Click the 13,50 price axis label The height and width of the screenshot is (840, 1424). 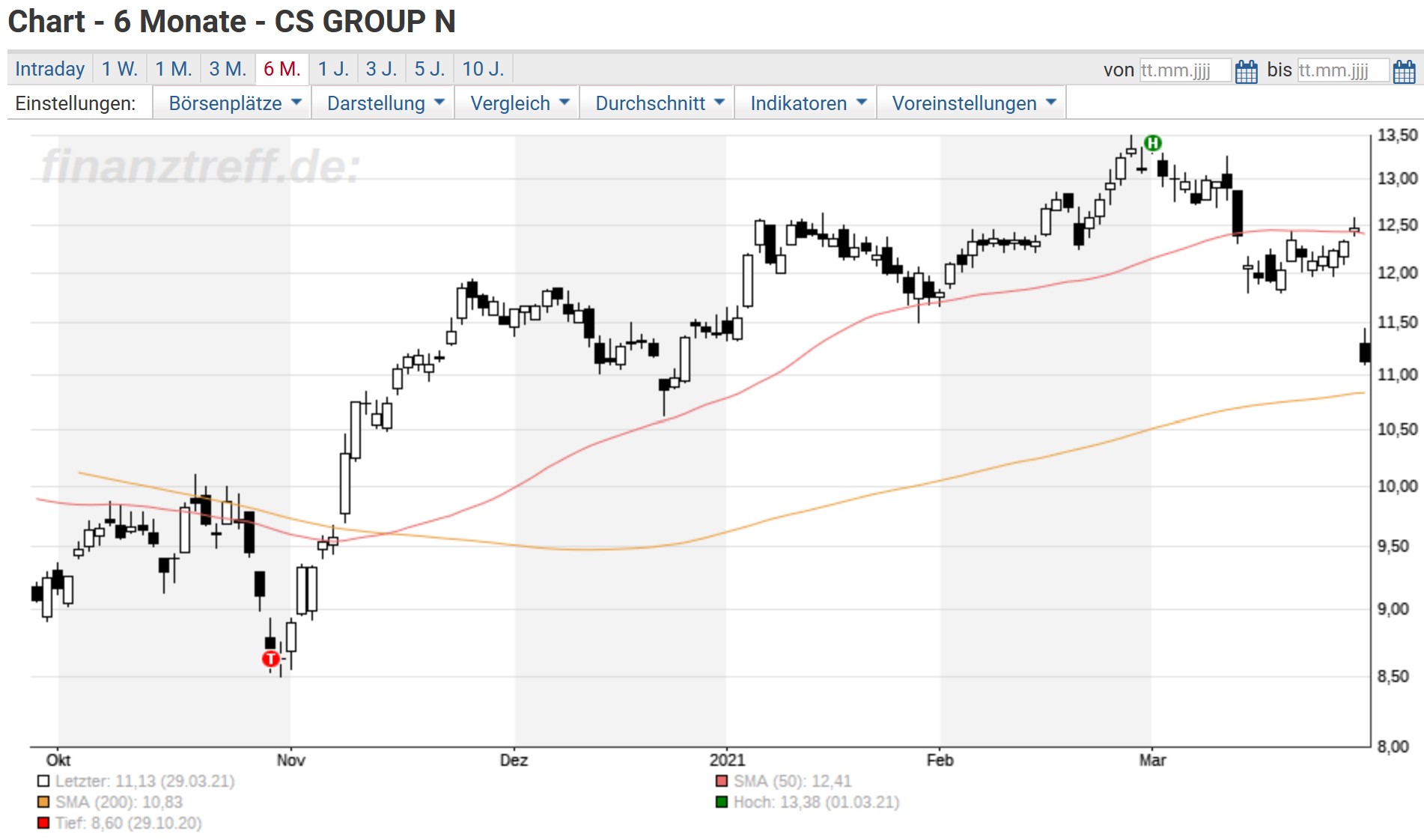coord(1397,135)
